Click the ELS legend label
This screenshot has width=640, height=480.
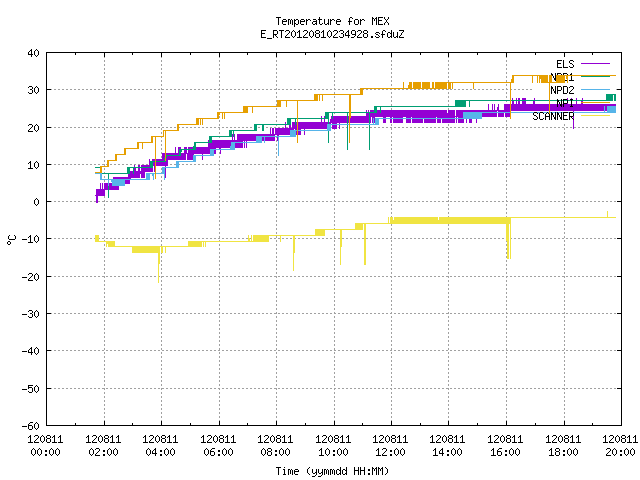[x=565, y=64]
